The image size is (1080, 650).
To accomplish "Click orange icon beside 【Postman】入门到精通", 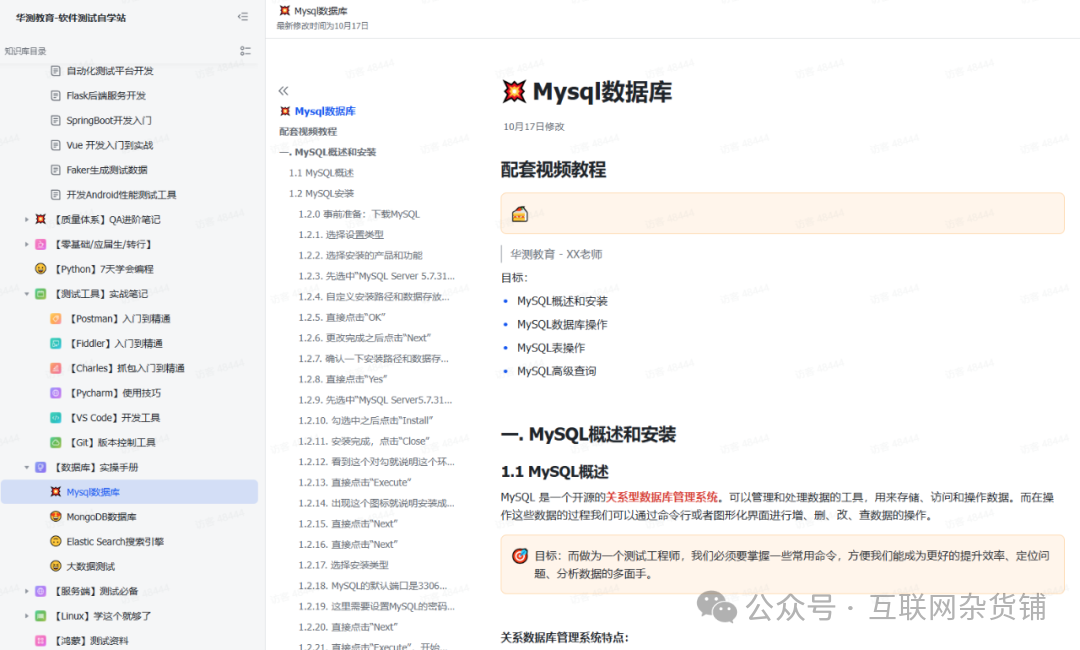I will pyautogui.click(x=56, y=318).
